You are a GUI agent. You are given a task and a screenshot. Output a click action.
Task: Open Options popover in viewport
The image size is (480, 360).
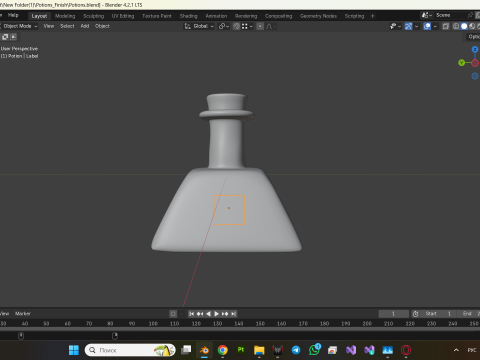coord(473,37)
